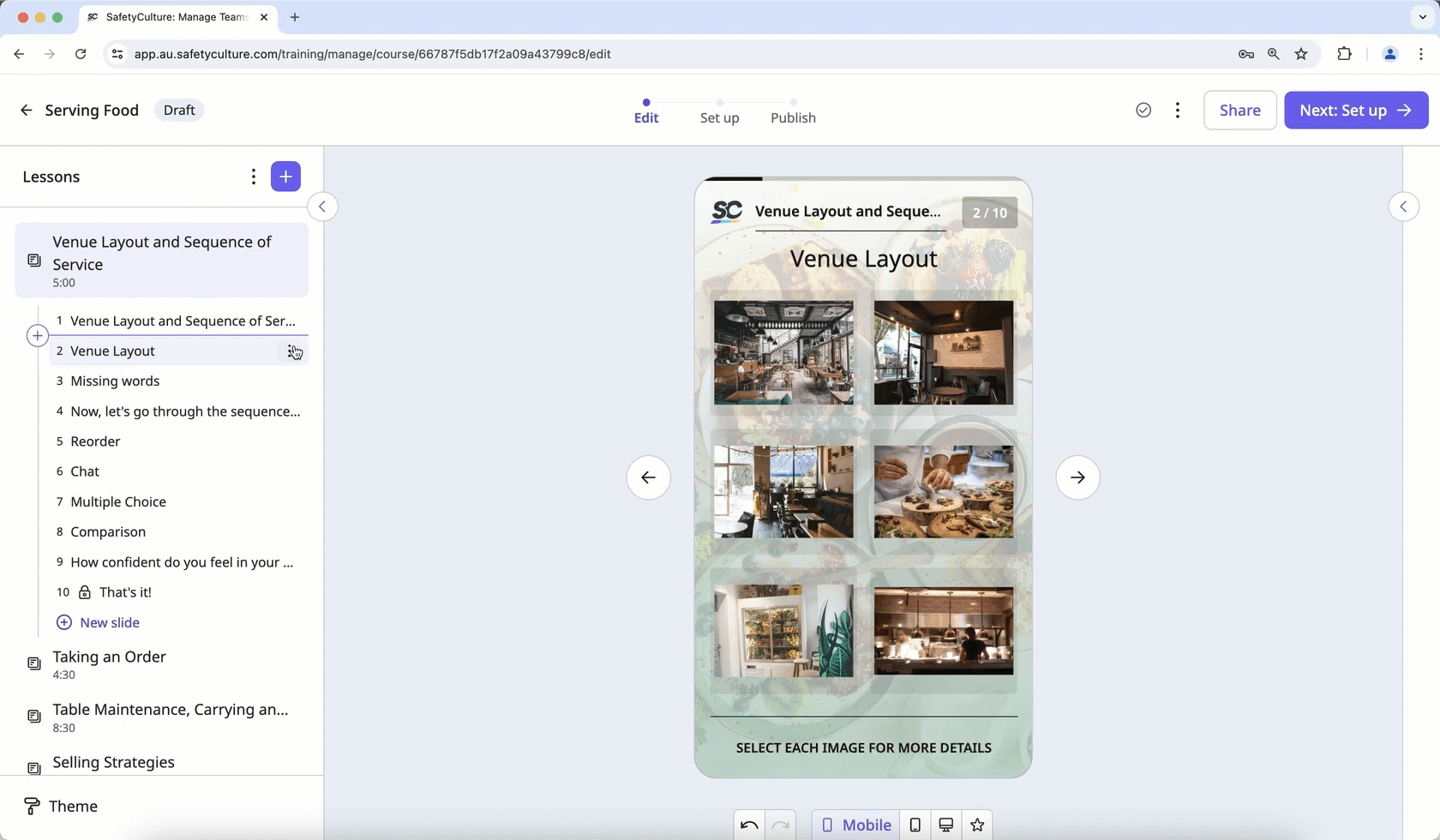The image size is (1440, 840).
Task: Click the course status checkmark icon
Action: (x=1143, y=110)
